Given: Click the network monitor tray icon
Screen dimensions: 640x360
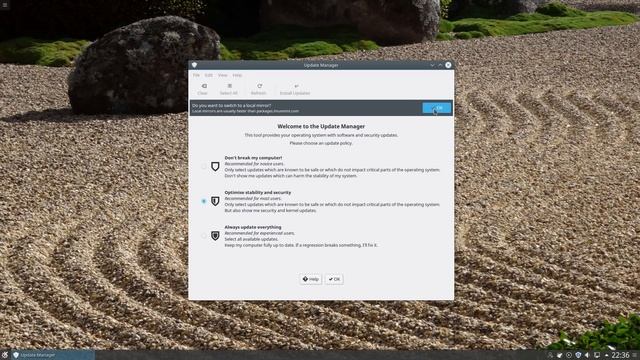Looking at the screenshot, I should coord(597,355).
